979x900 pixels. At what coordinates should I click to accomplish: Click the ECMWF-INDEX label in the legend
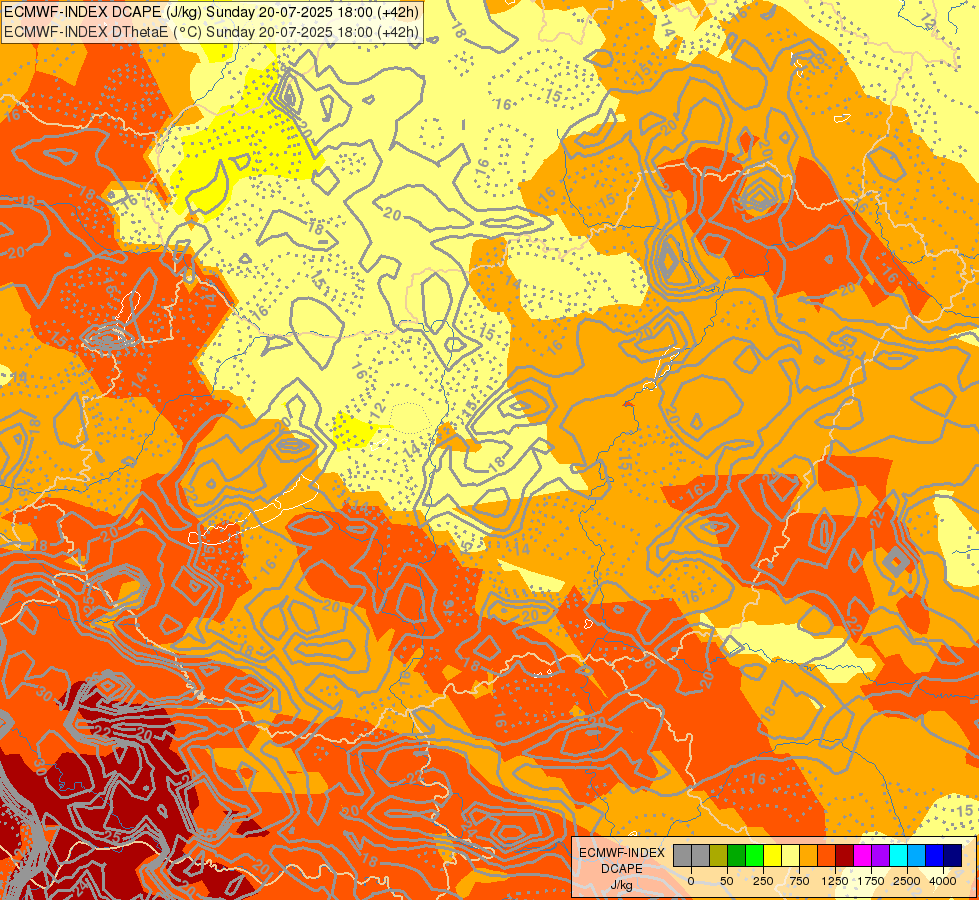(x=622, y=853)
